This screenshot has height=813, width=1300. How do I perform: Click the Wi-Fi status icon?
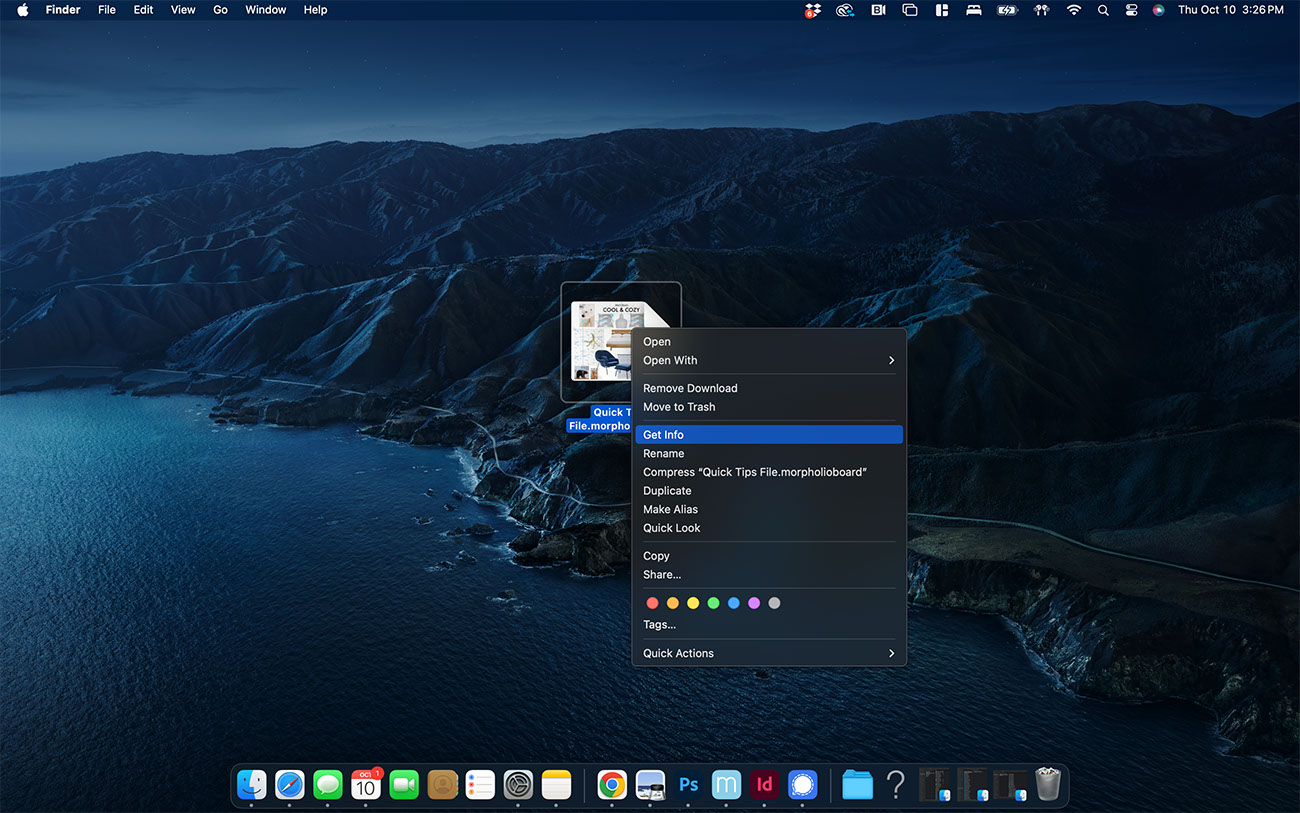tap(1074, 10)
